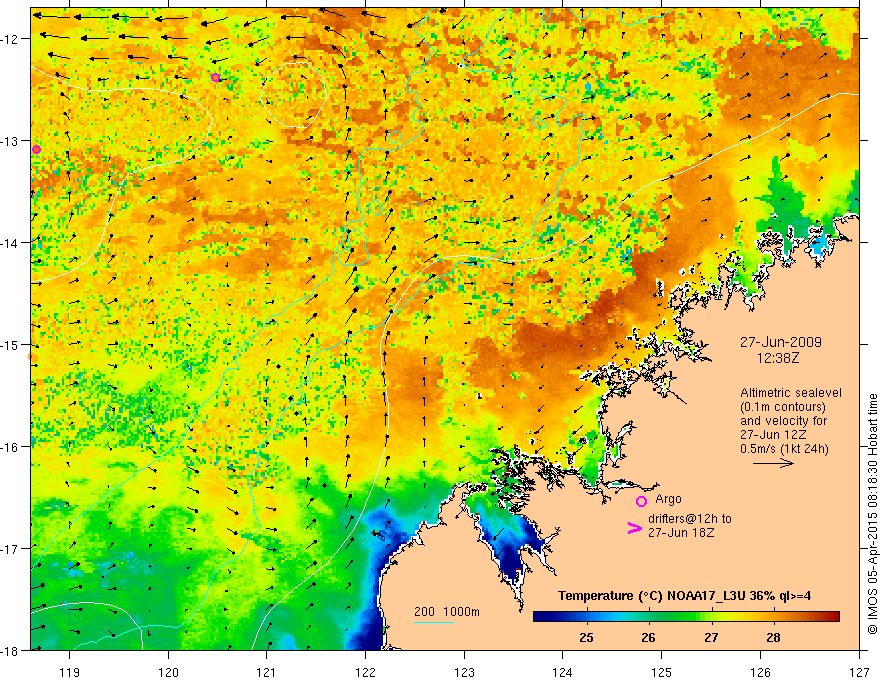Click the latitude axis label -16
This screenshot has height=680, width=880.
pos(11,447)
